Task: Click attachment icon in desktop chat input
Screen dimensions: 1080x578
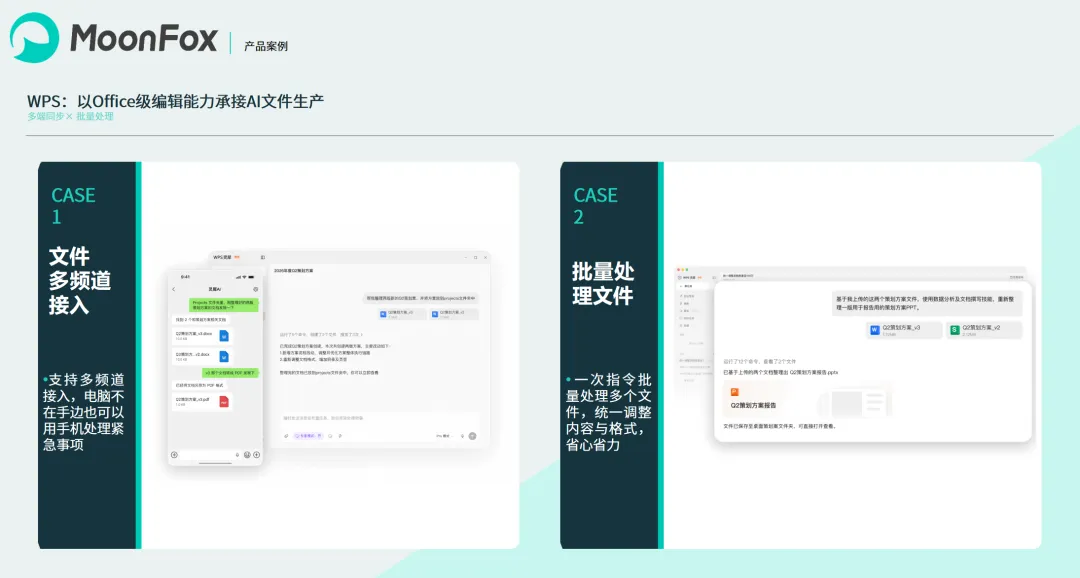Action: tap(287, 436)
